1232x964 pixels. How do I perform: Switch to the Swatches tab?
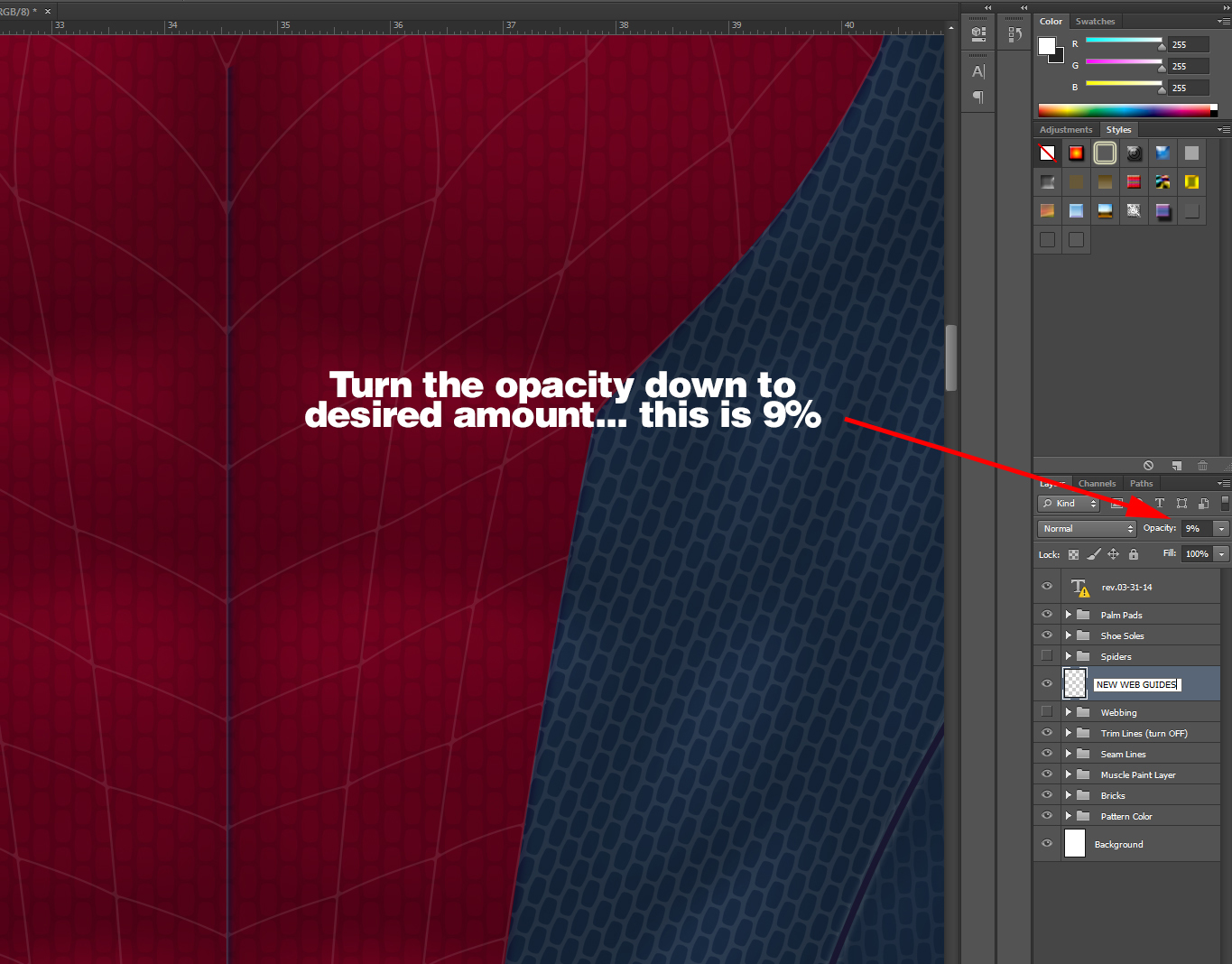(1095, 22)
